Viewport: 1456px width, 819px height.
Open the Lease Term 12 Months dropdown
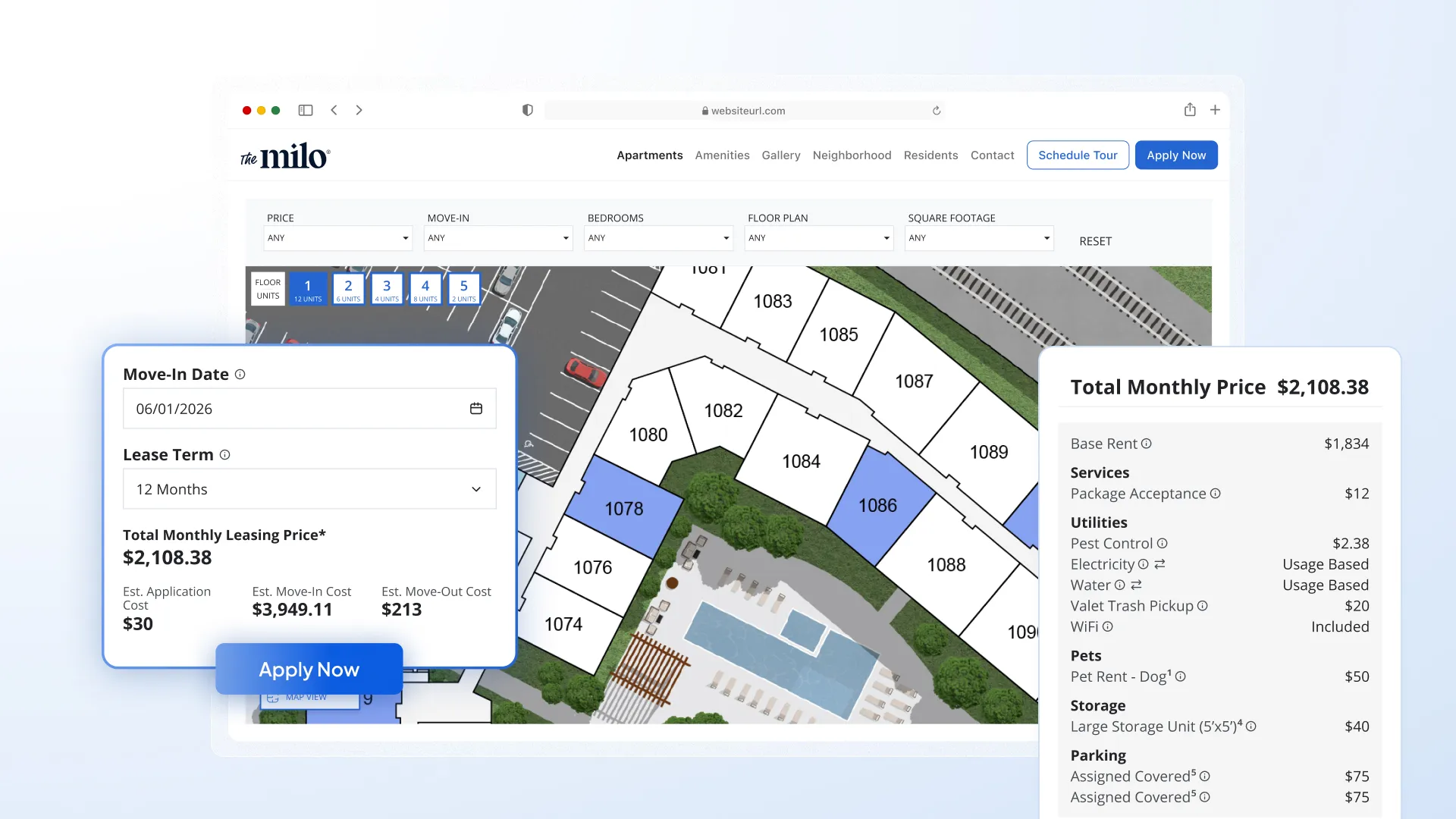pyautogui.click(x=309, y=489)
